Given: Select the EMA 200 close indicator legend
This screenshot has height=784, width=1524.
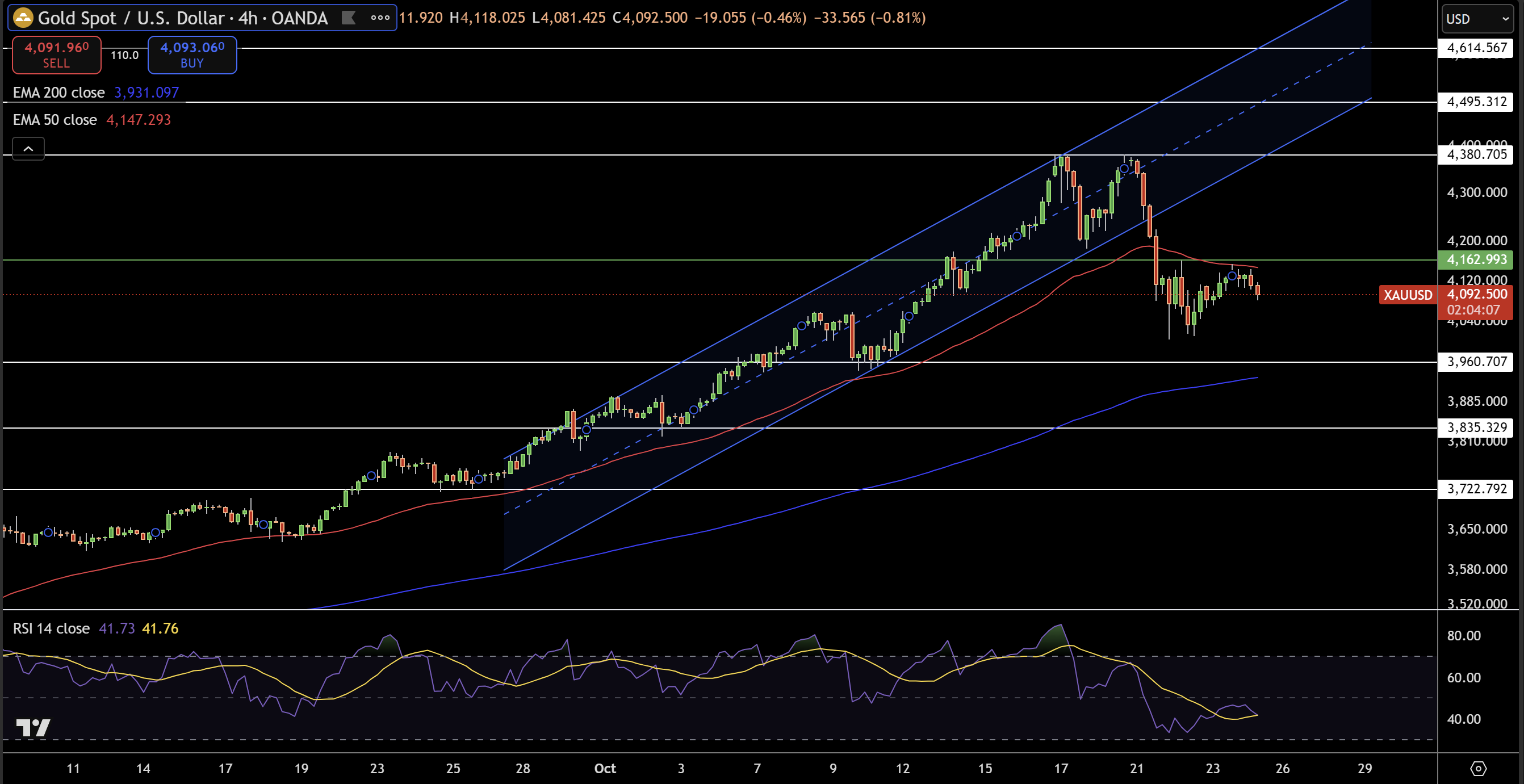Looking at the screenshot, I should point(59,93).
